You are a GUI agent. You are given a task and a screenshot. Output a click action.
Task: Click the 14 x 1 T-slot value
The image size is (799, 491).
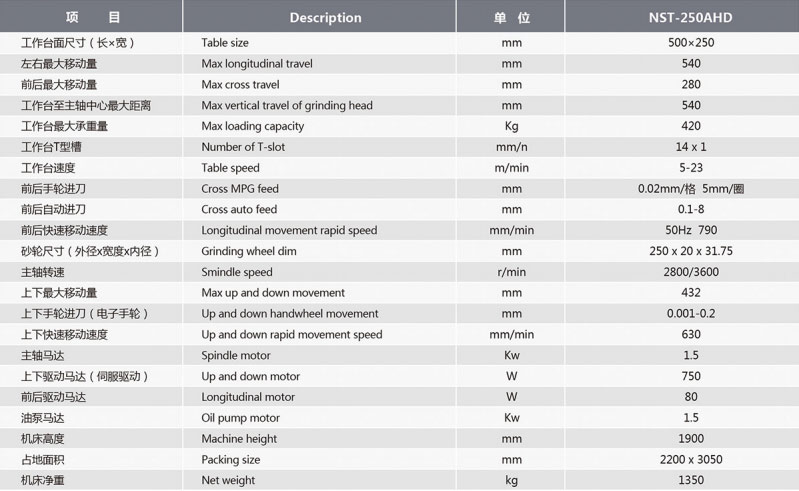coord(691,147)
